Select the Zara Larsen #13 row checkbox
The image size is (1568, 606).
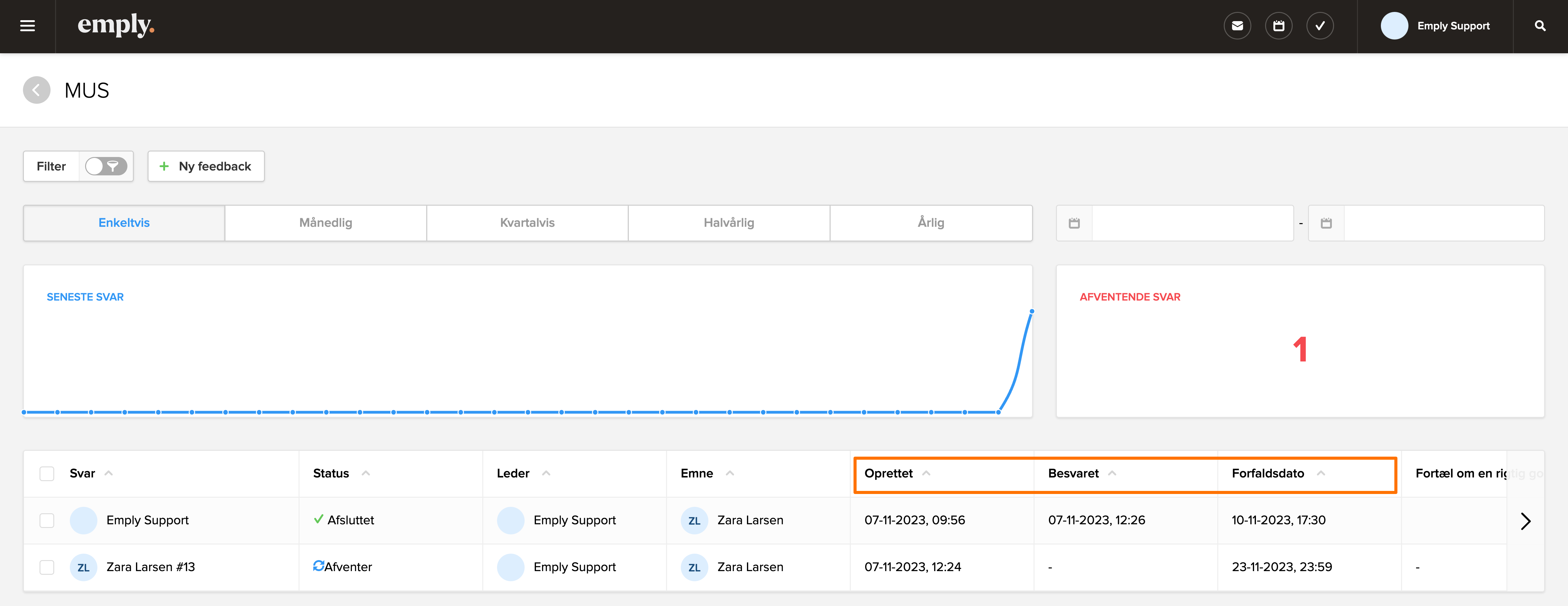tap(47, 567)
